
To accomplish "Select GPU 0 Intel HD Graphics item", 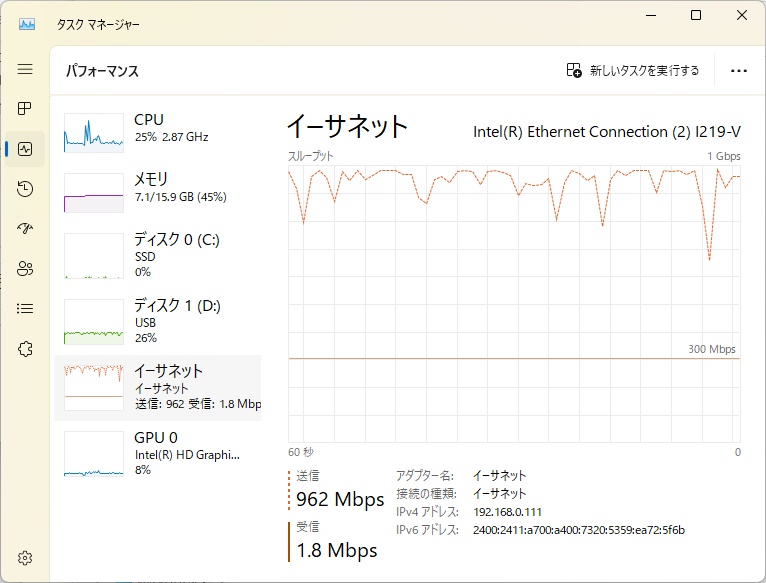I will point(157,453).
